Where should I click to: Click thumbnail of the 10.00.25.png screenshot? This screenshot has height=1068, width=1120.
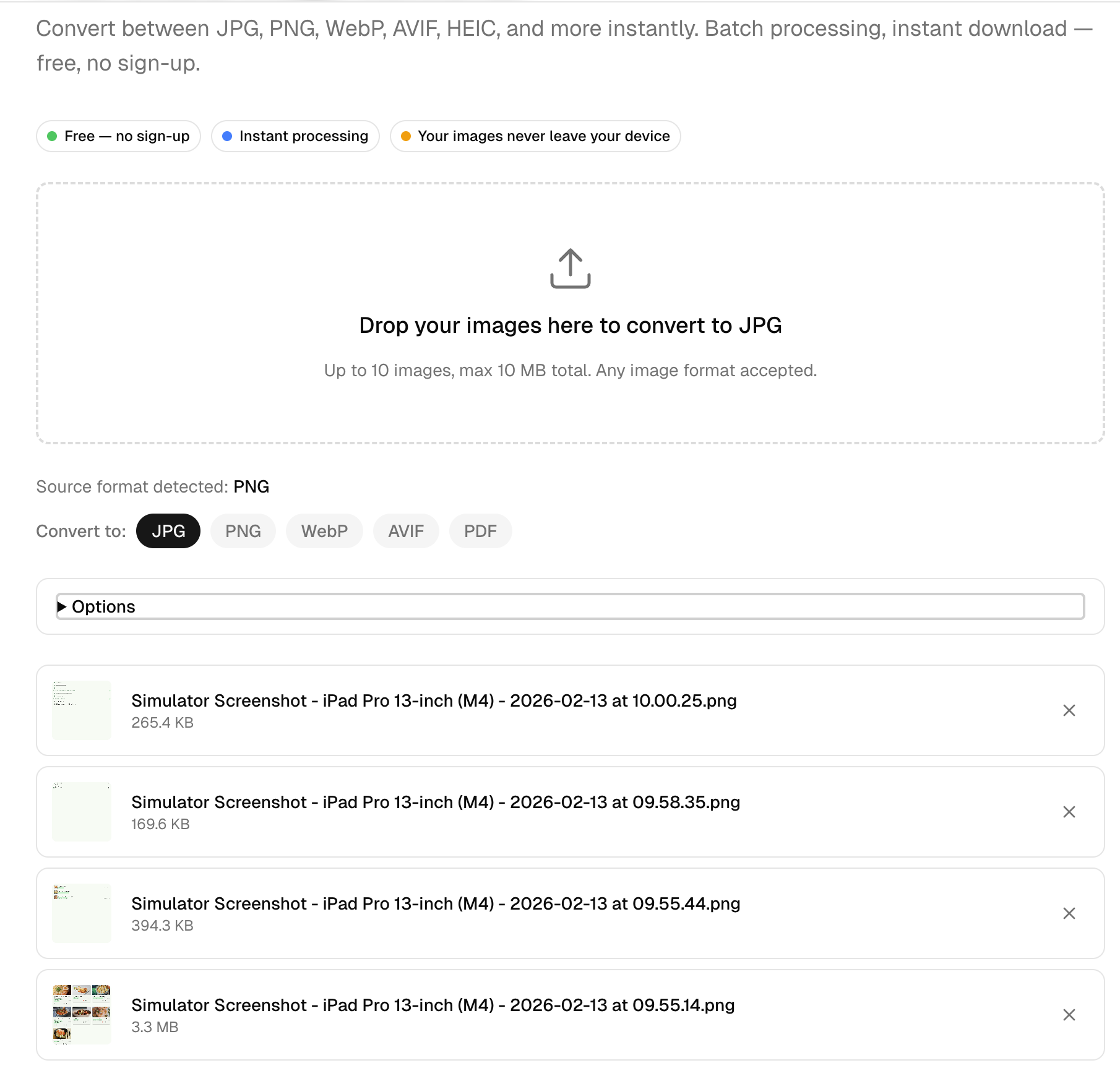(82, 710)
